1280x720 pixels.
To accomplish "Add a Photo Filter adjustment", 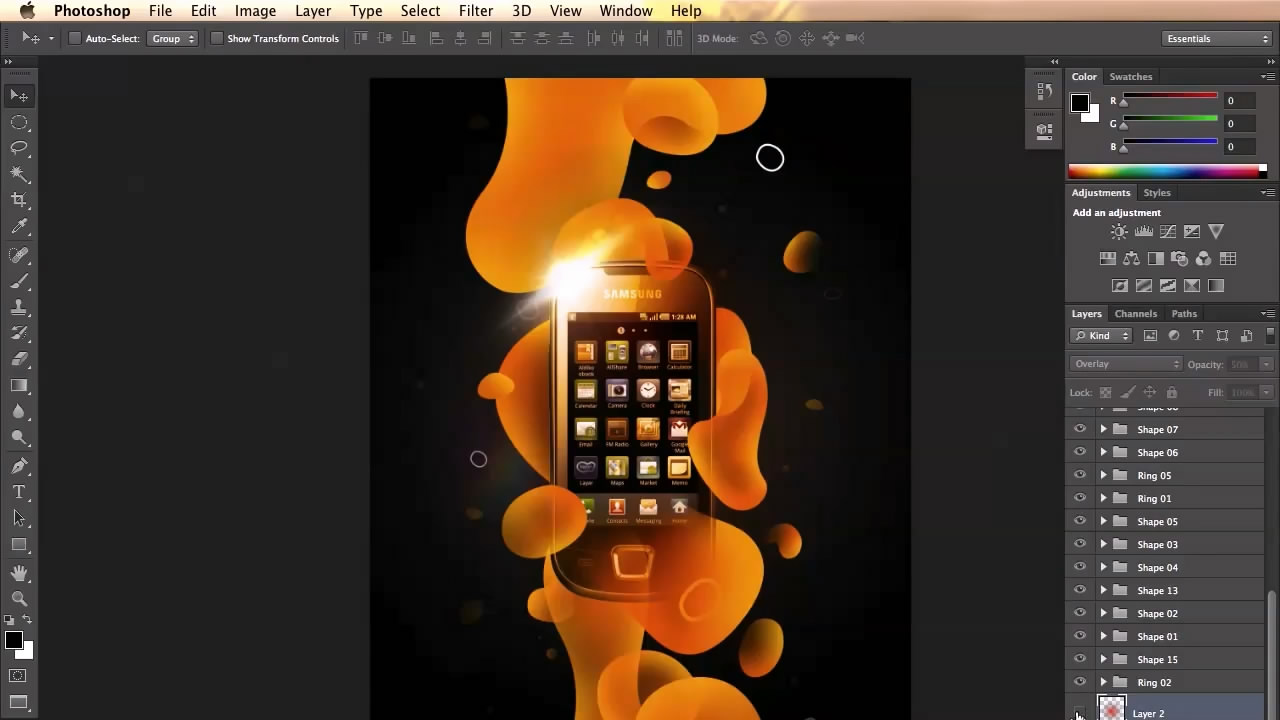I will pos(1179,258).
